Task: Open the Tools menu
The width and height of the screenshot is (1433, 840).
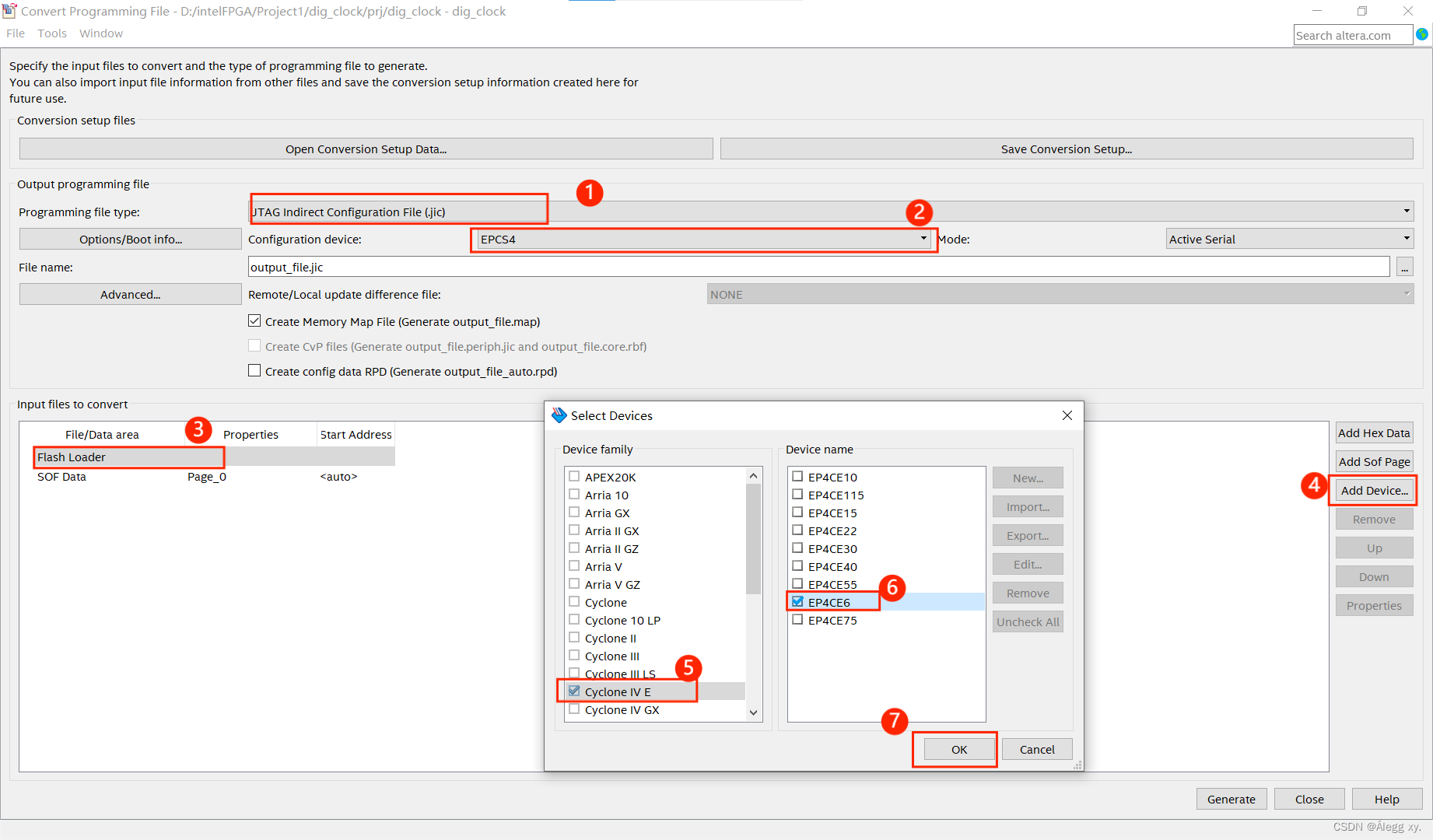Action: coord(52,33)
